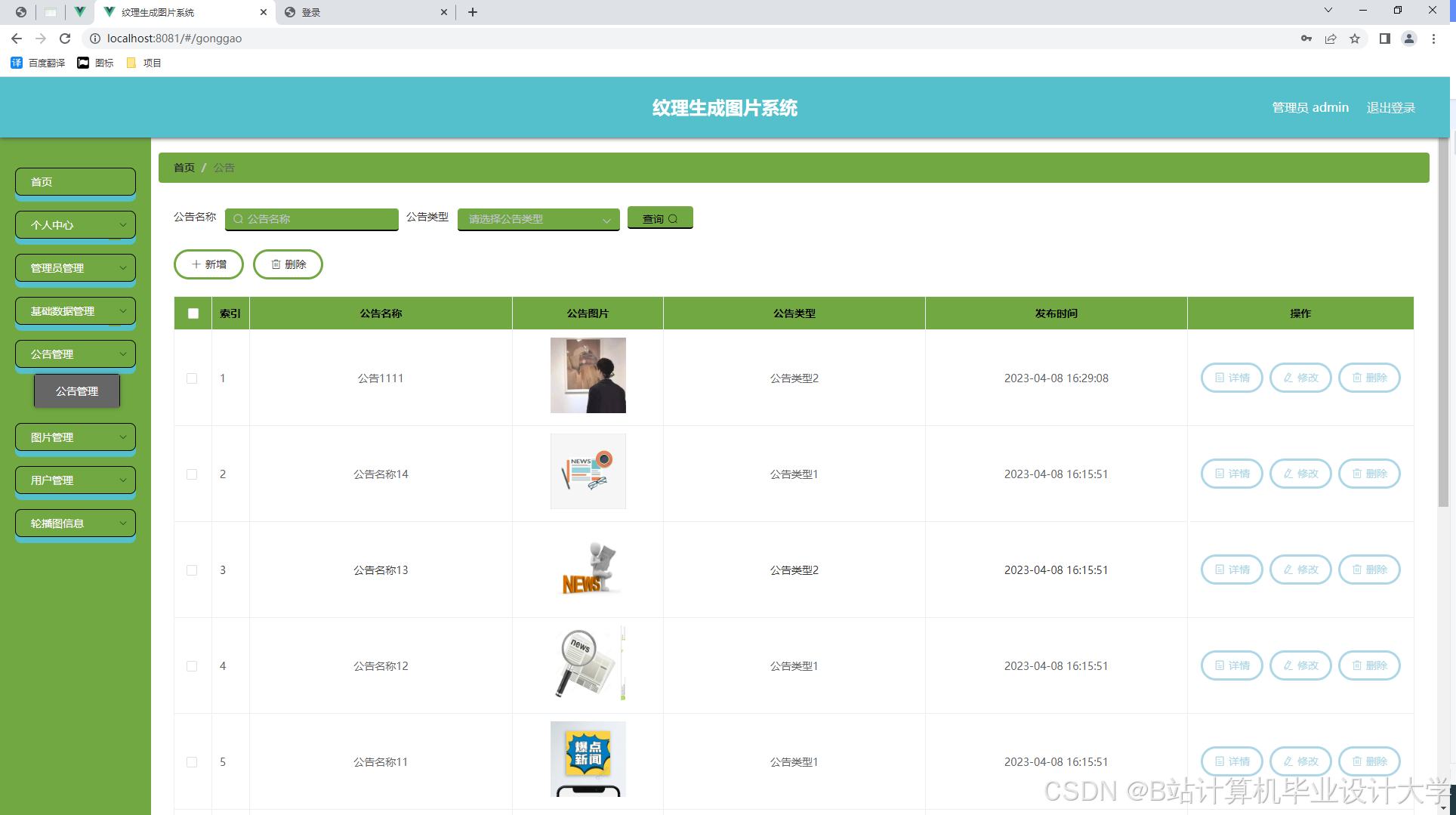Click 修改 for 公告1111
The image size is (1456, 815).
point(1300,378)
